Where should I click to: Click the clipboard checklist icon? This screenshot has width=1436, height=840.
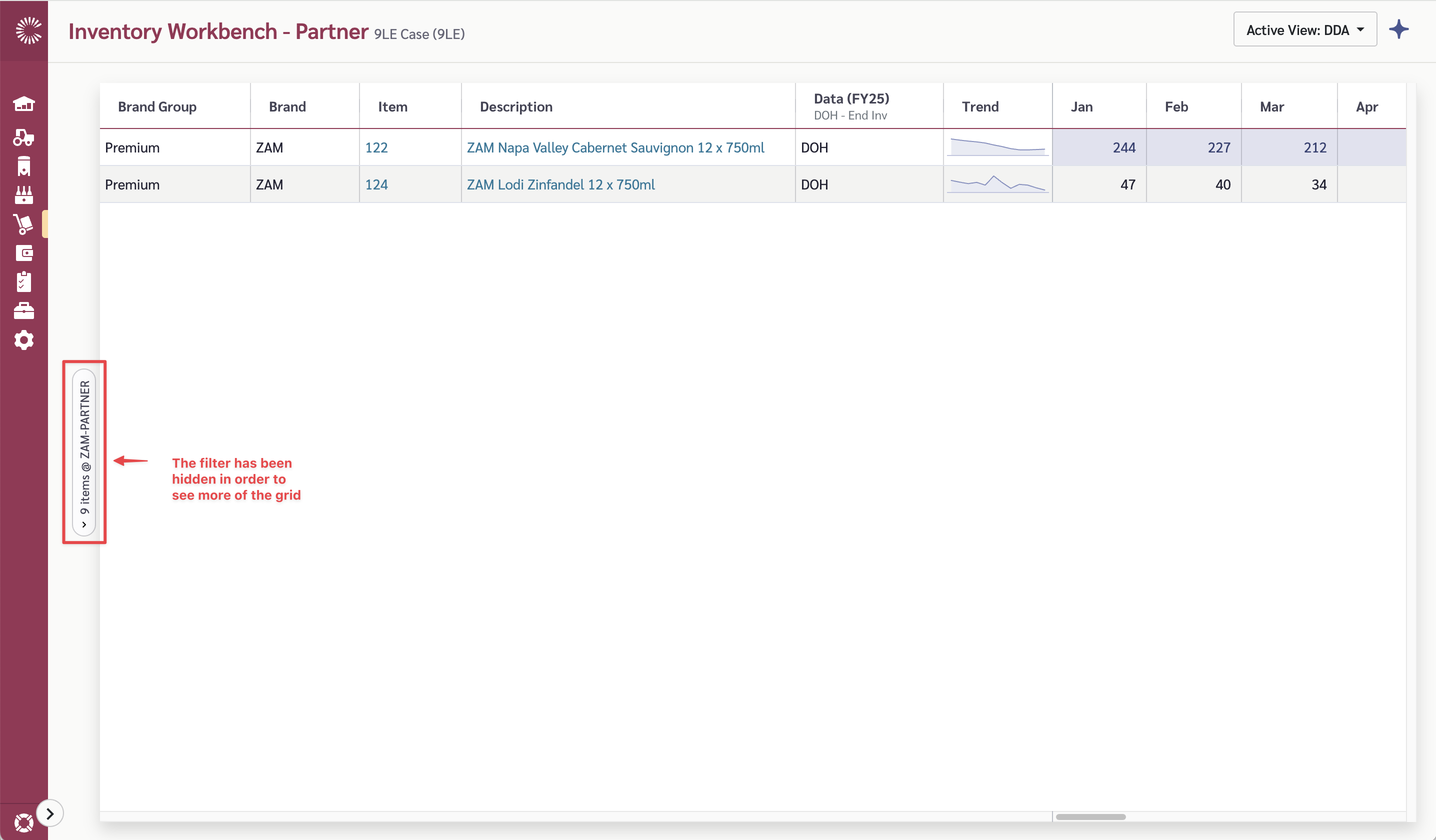pos(24,282)
